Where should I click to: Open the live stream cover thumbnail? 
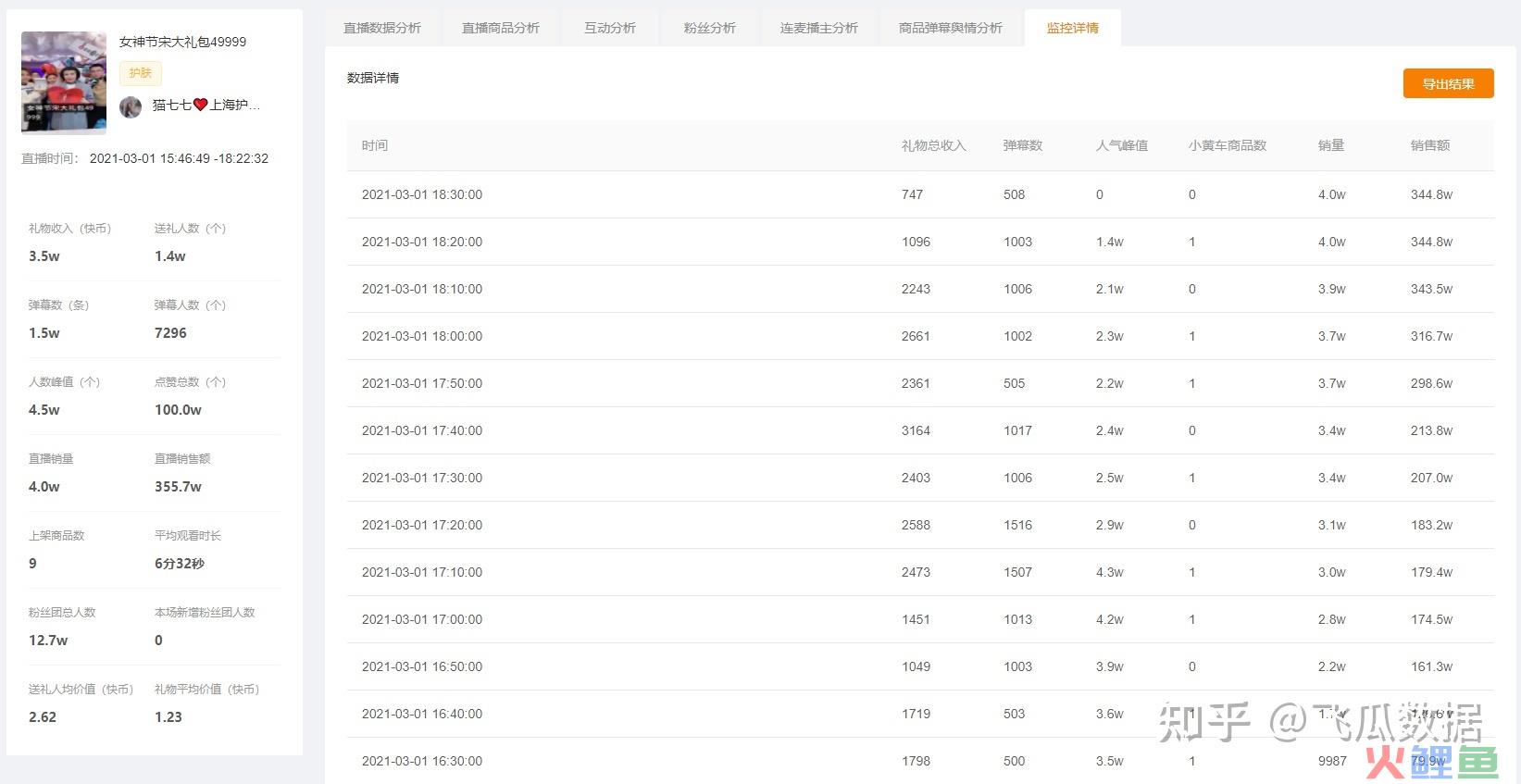(x=64, y=82)
